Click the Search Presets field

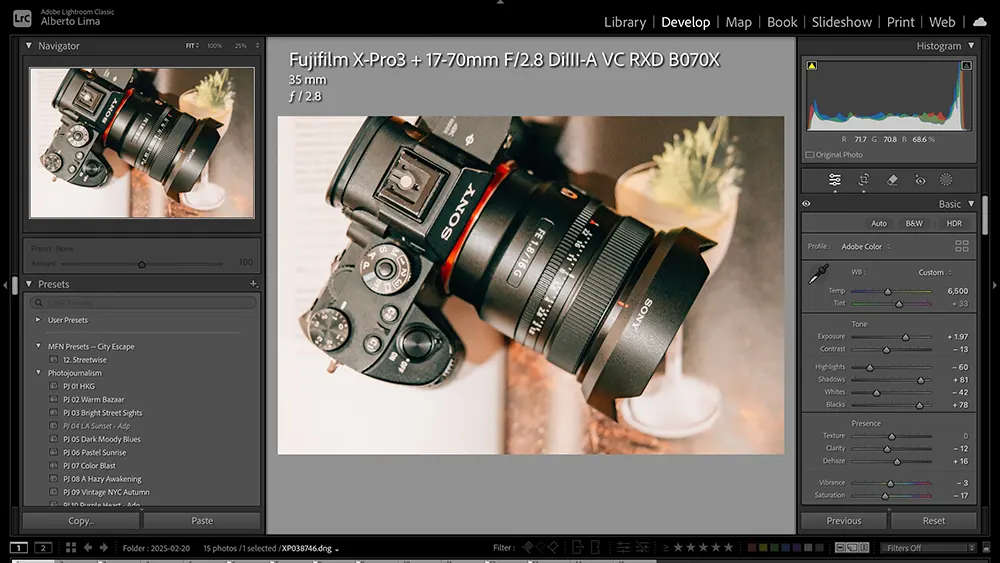[x=143, y=302]
